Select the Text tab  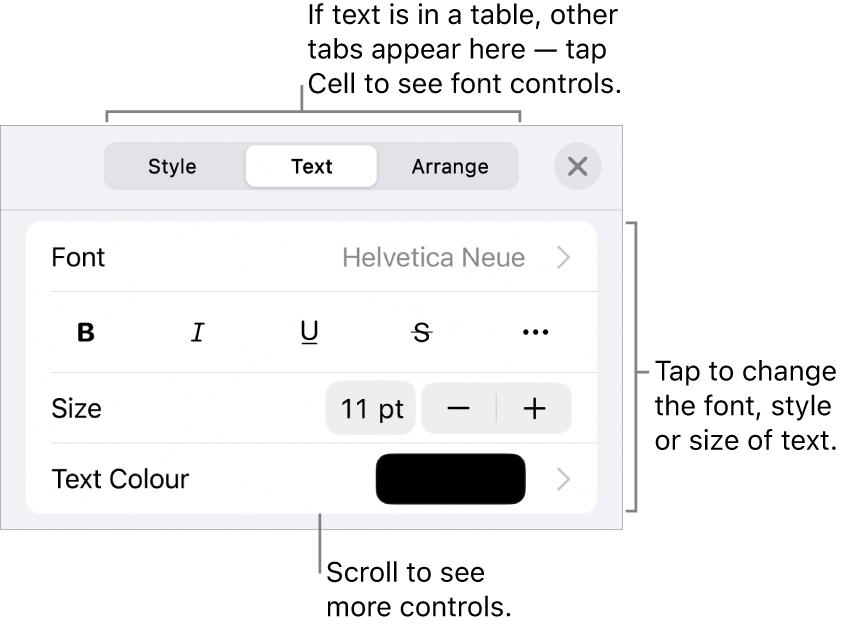pyautogui.click(x=311, y=166)
